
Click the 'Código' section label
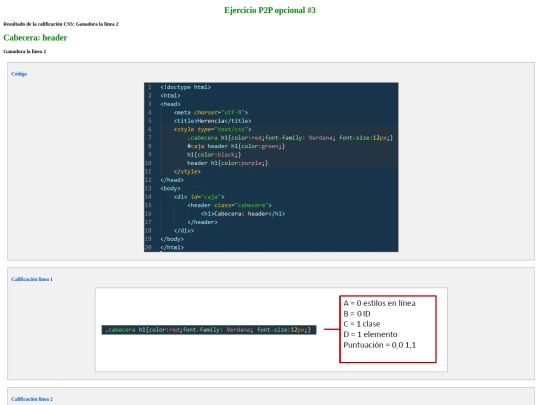pyautogui.click(x=19, y=74)
